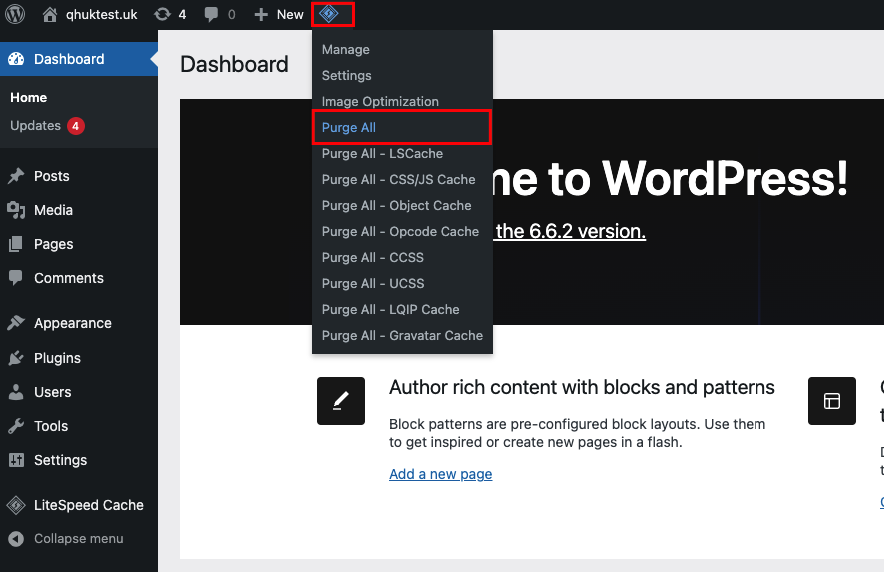Click the WordPress logo icon
Viewport: 884px width, 572px height.
point(15,14)
